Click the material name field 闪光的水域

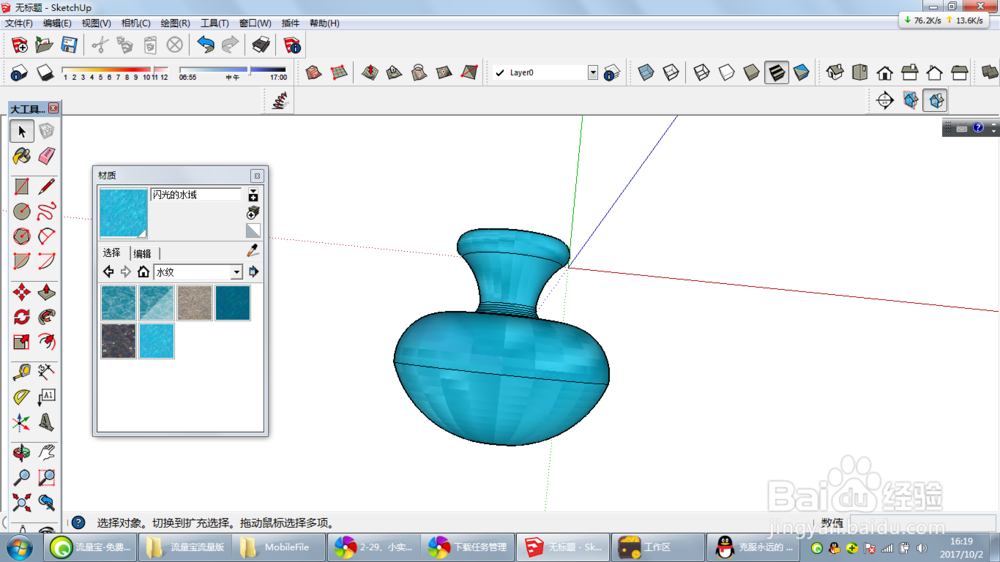[196, 195]
